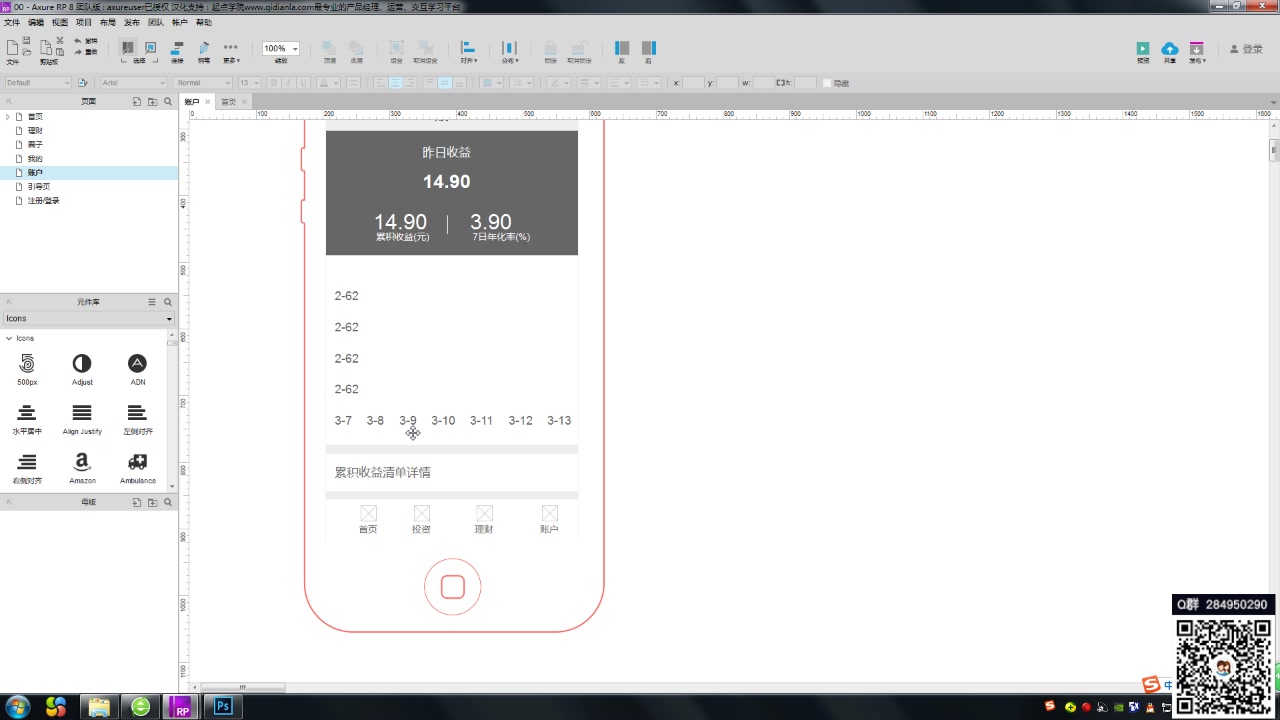
Task: Toggle the contained selection mode icon
Action: click(x=151, y=48)
